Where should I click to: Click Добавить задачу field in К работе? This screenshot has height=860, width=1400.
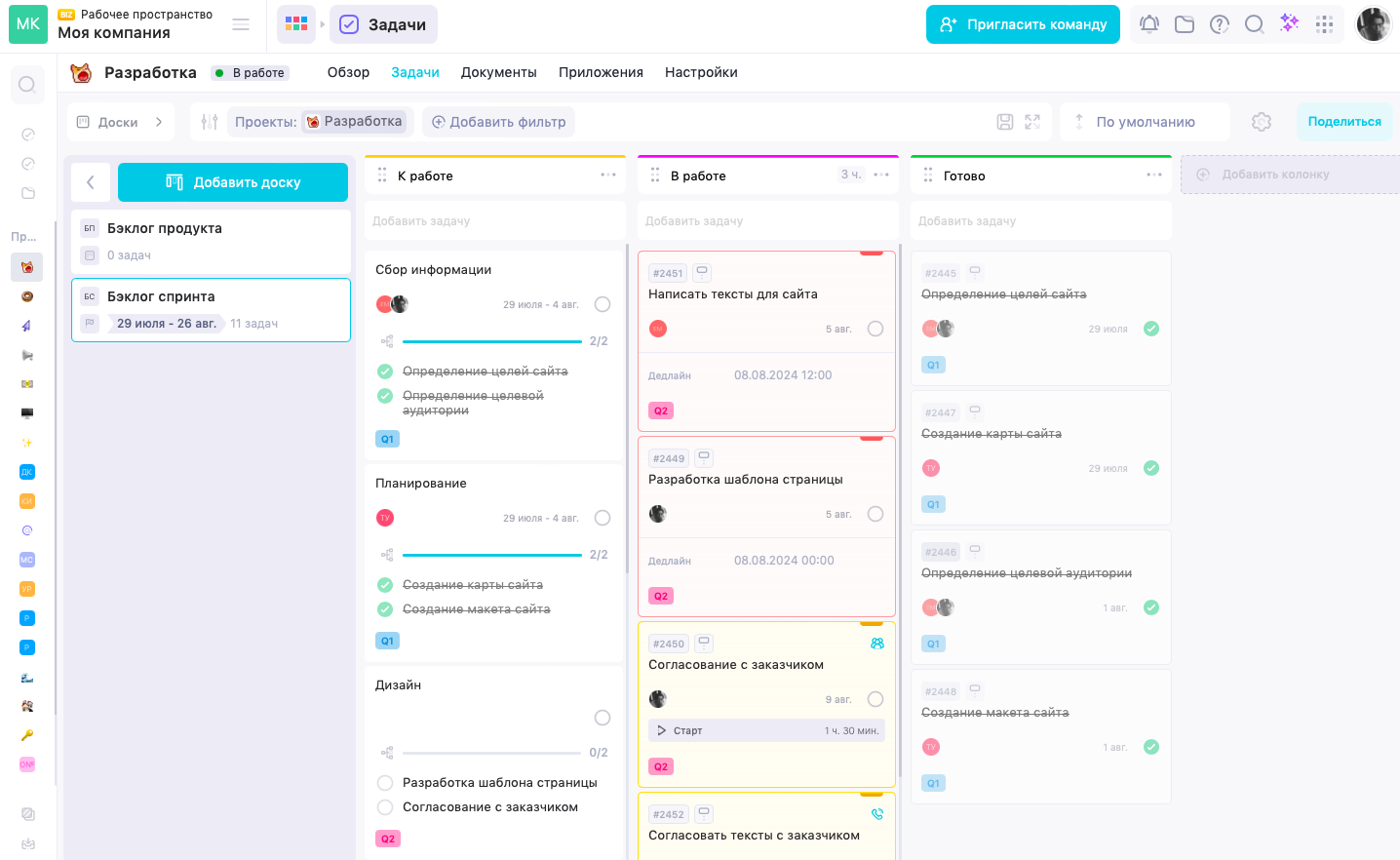coord(495,221)
